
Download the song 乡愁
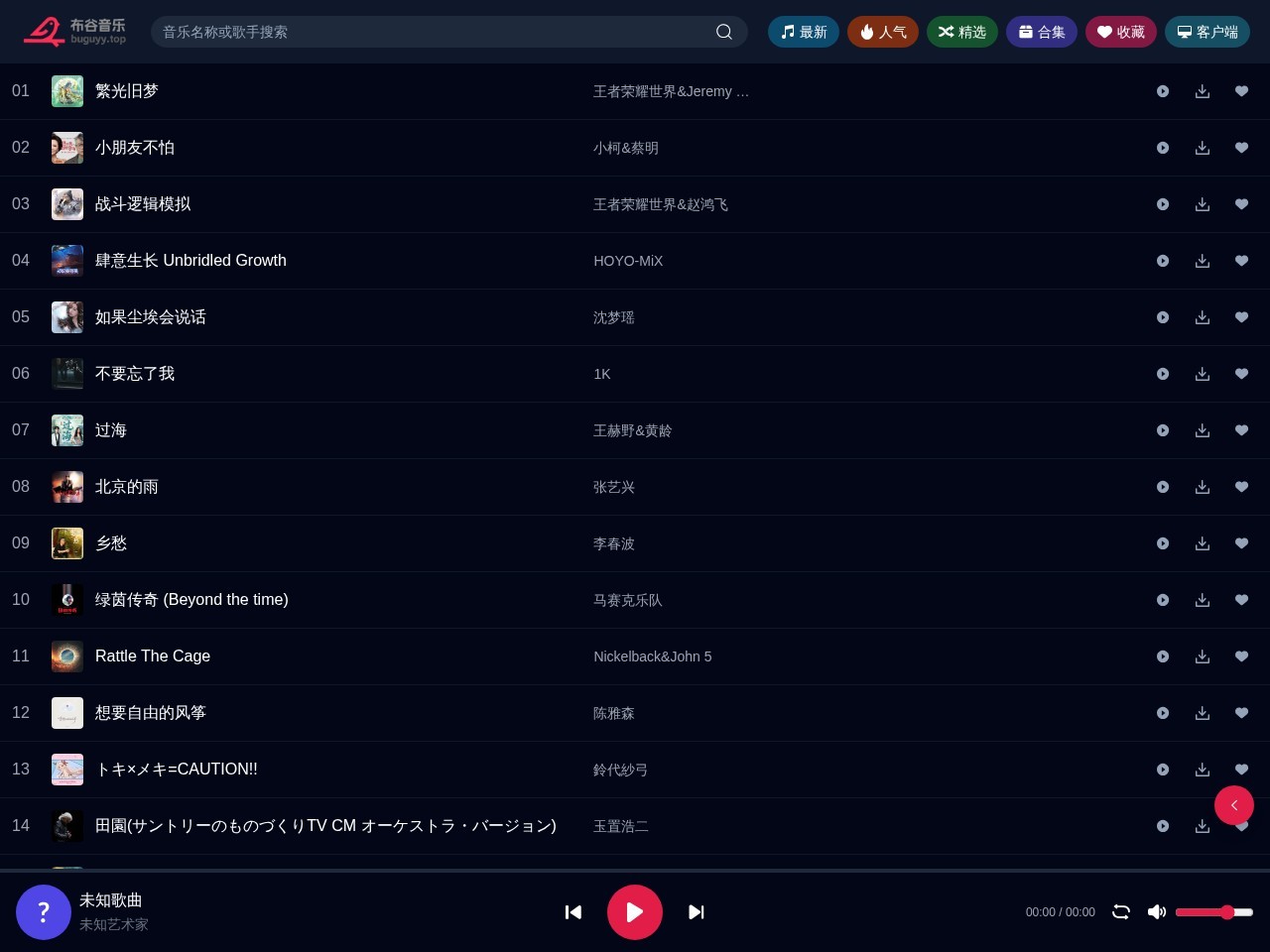point(1203,543)
